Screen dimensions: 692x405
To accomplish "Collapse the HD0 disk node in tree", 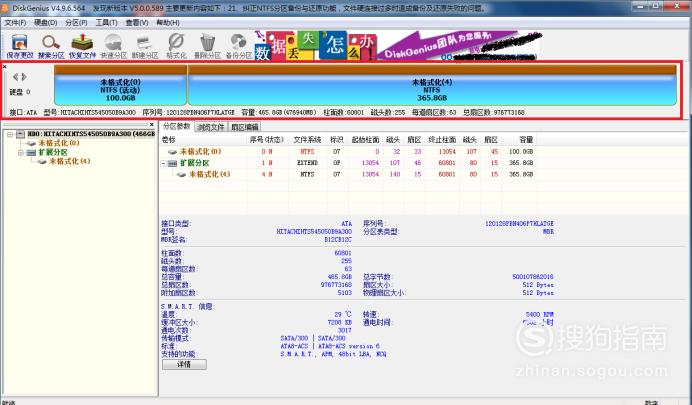I will click(x=10, y=134).
